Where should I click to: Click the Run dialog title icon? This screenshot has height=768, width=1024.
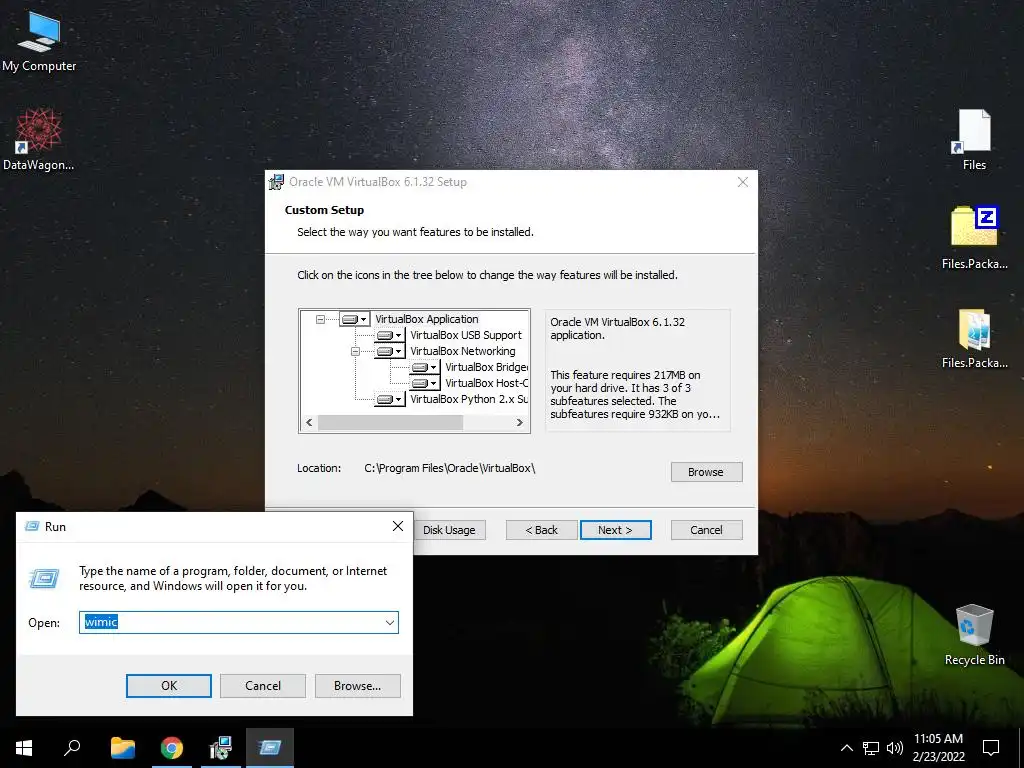(31, 526)
